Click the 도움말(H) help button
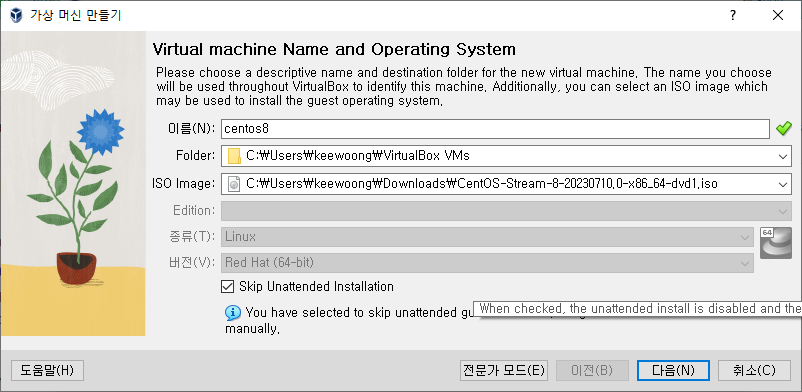 click(47, 370)
